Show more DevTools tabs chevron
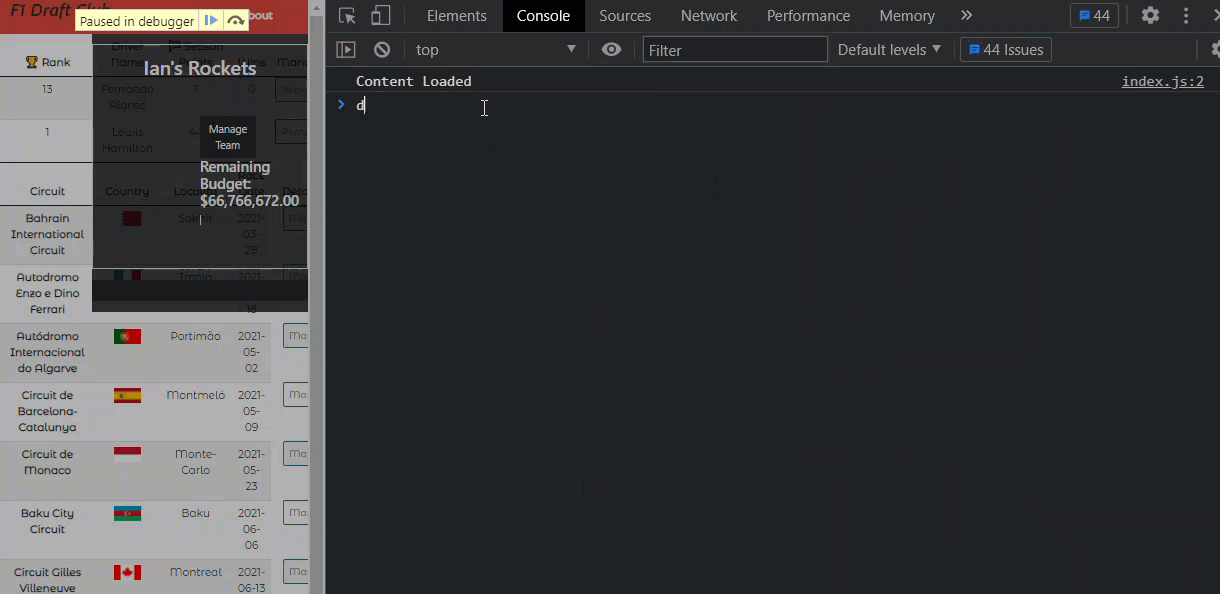The width and height of the screenshot is (1220, 594). click(966, 15)
